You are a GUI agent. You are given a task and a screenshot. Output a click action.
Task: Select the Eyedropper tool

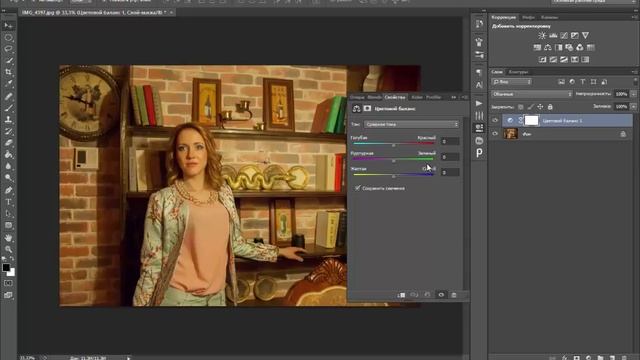coord(8,84)
